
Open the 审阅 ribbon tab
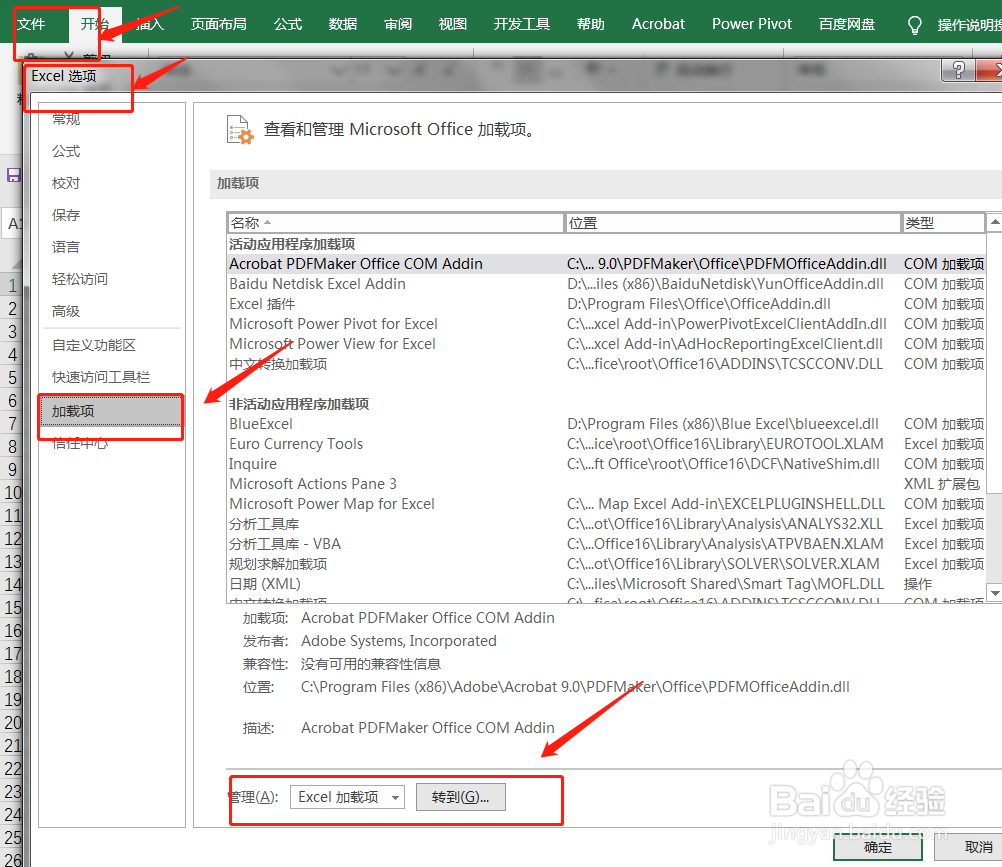397,24
